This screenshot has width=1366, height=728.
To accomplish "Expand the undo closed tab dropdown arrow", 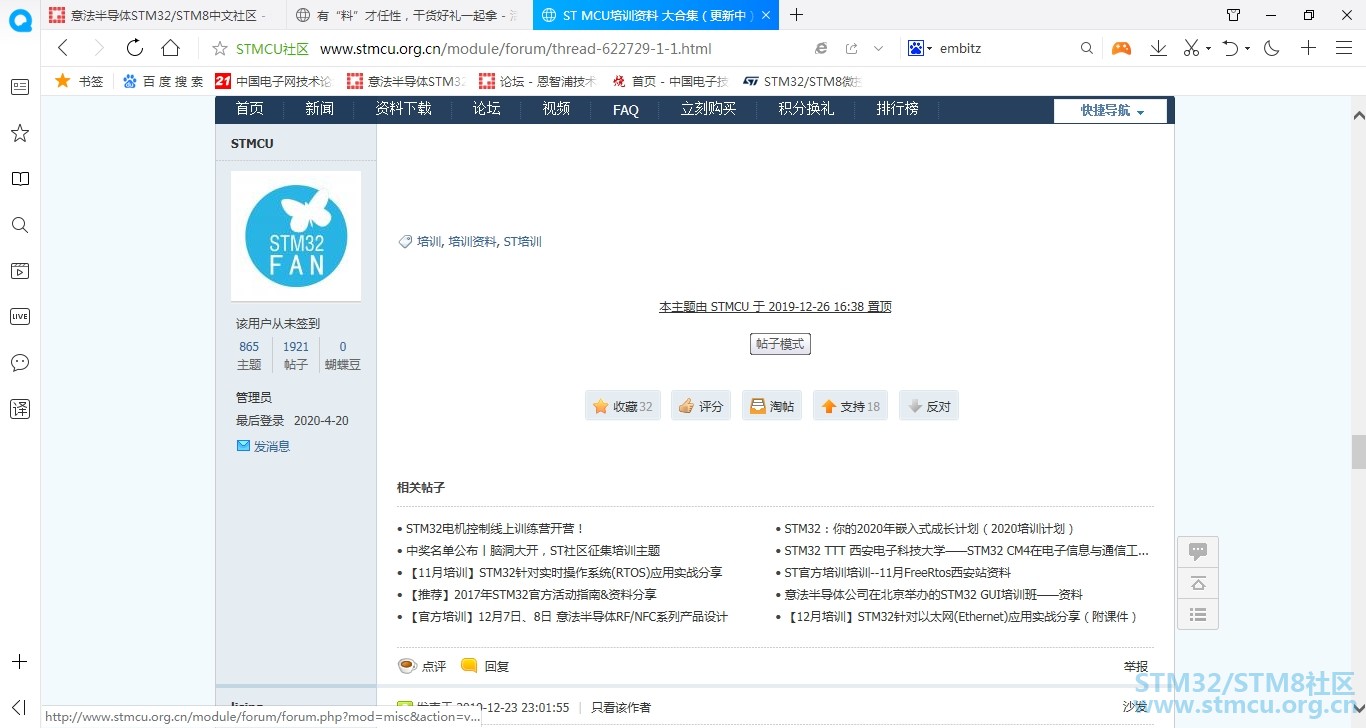I will (1247, 49).
